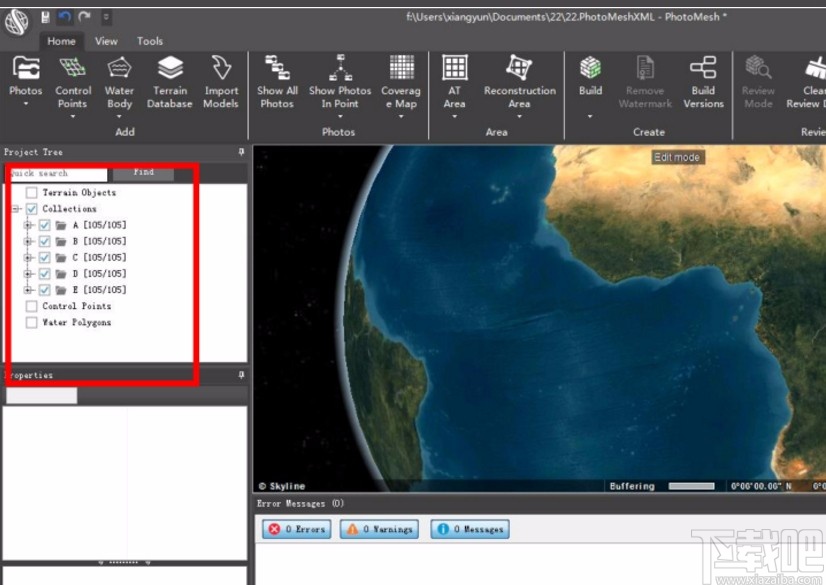
Task: Uncheck collection E checkbox
Action: tap(44, 290)
